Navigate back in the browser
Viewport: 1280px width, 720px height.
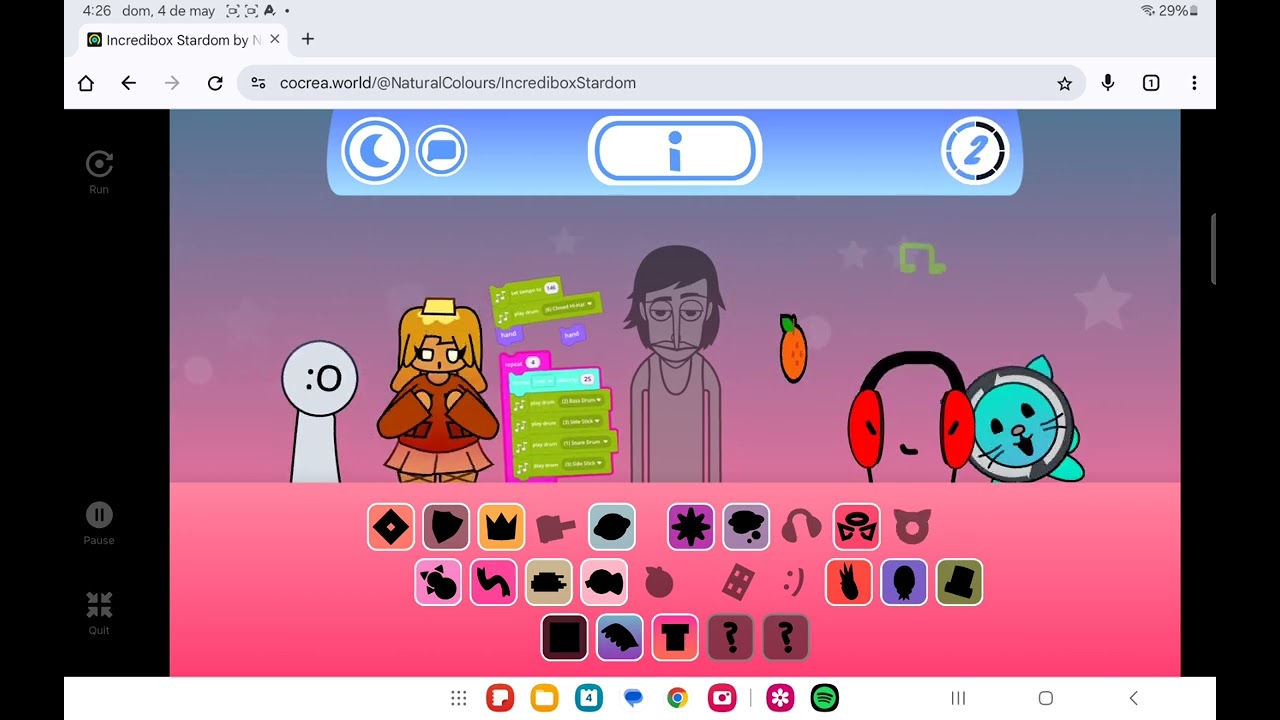point(129,83)
